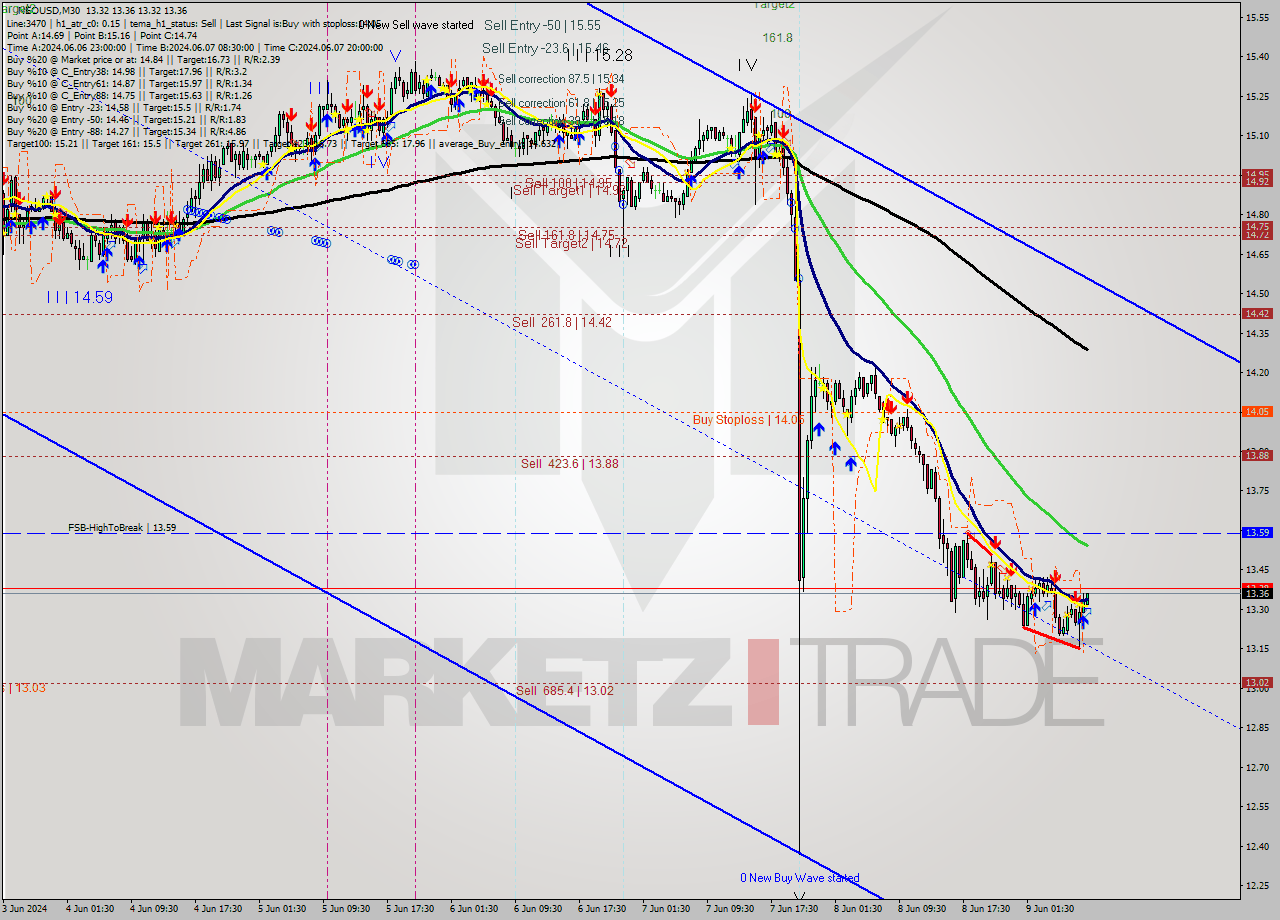Screen dimensions: 1280x920
Task: Click the 12.85 value on the price scale
Action: [1257, 727]
